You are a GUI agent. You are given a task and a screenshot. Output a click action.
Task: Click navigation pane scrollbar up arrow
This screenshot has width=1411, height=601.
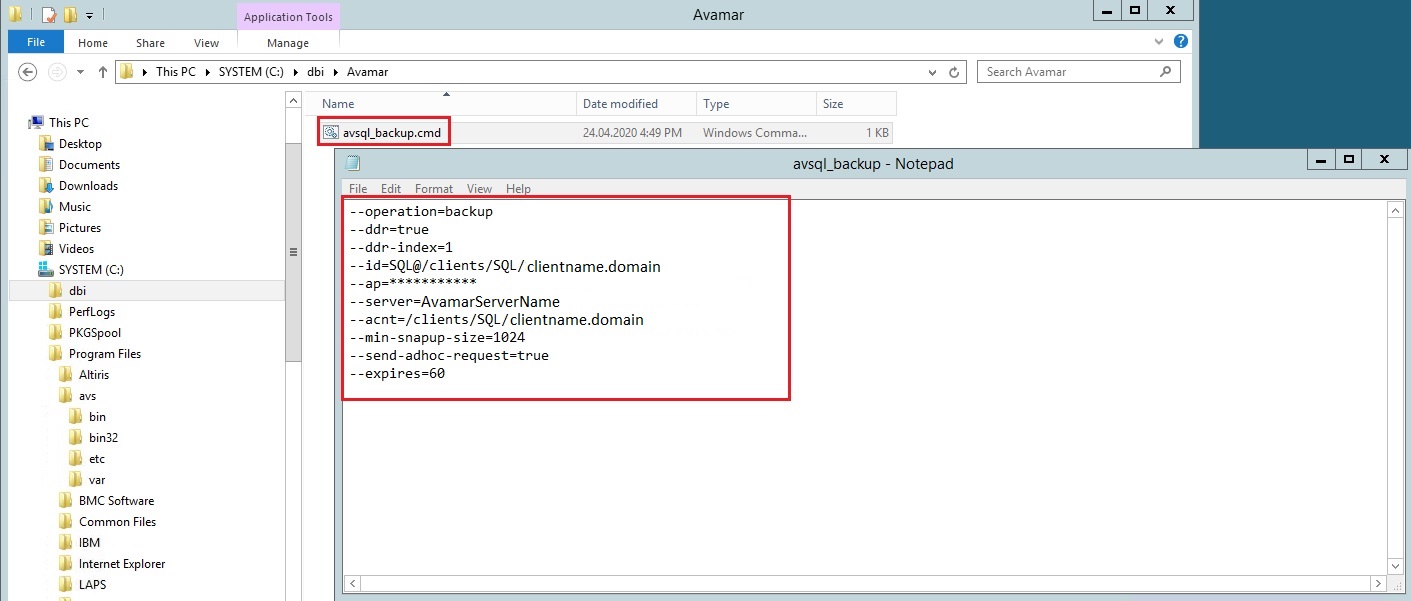[293, 101]
